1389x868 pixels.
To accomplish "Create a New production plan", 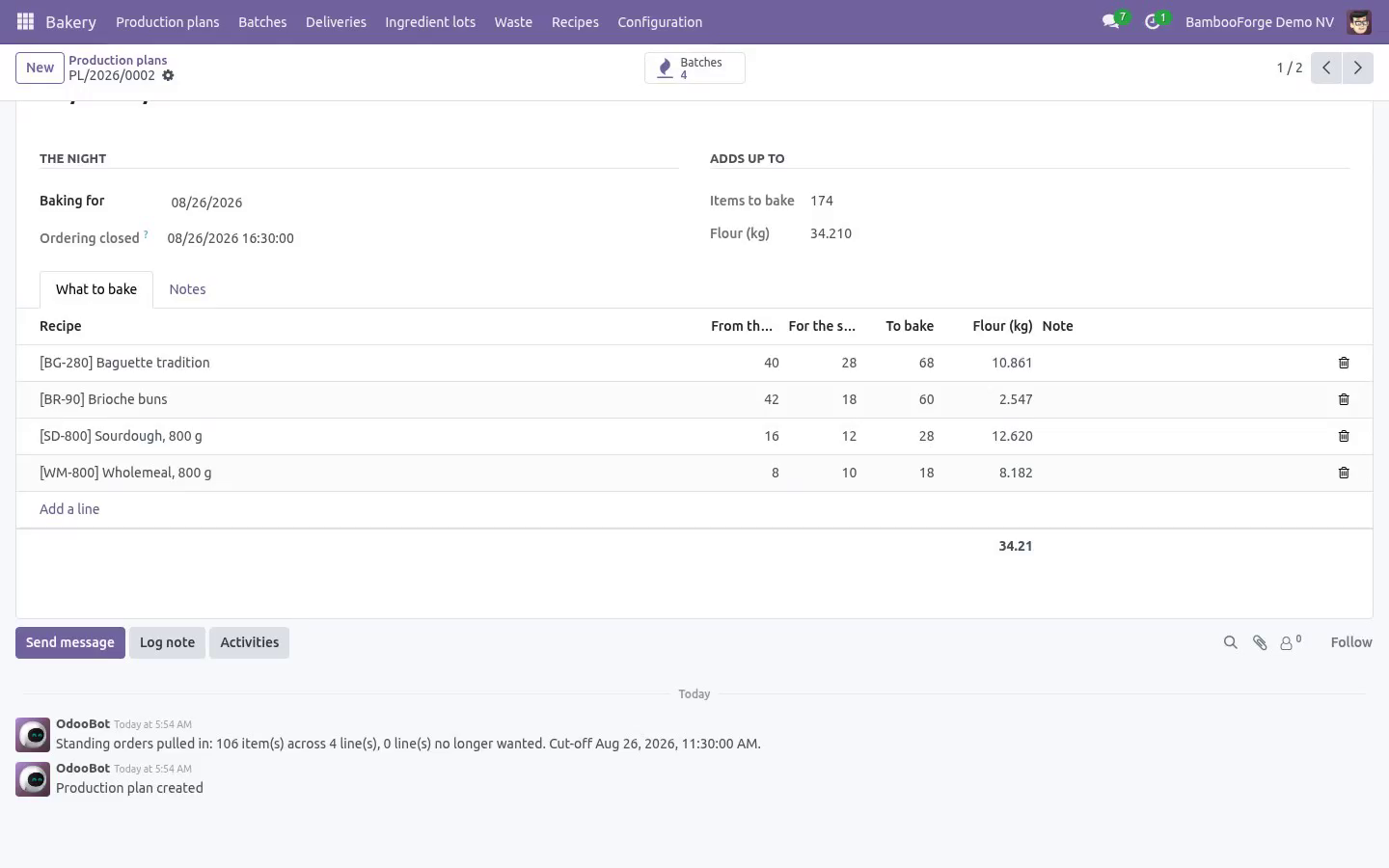I will tap(40, 68).
